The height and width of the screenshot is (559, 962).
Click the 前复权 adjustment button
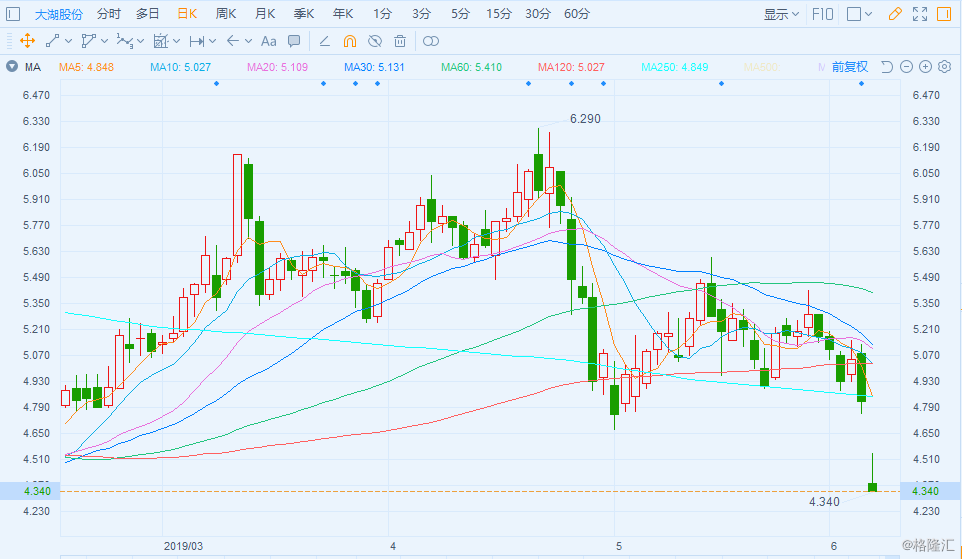(x=849, y=67)
